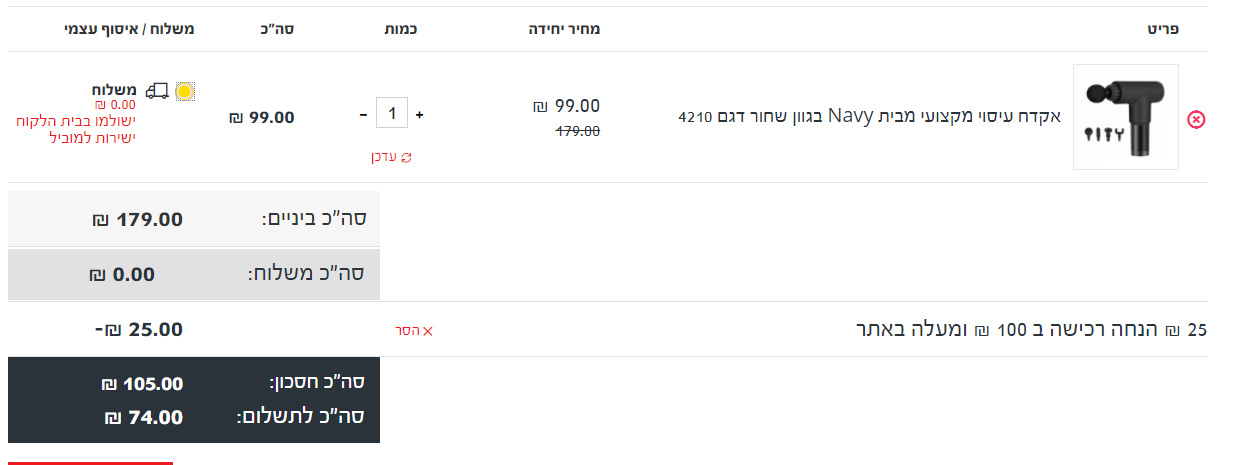Remove the Navy massage gun from cart
1242x465 pixels.
pyautogui.click(x=1196, y=120)
